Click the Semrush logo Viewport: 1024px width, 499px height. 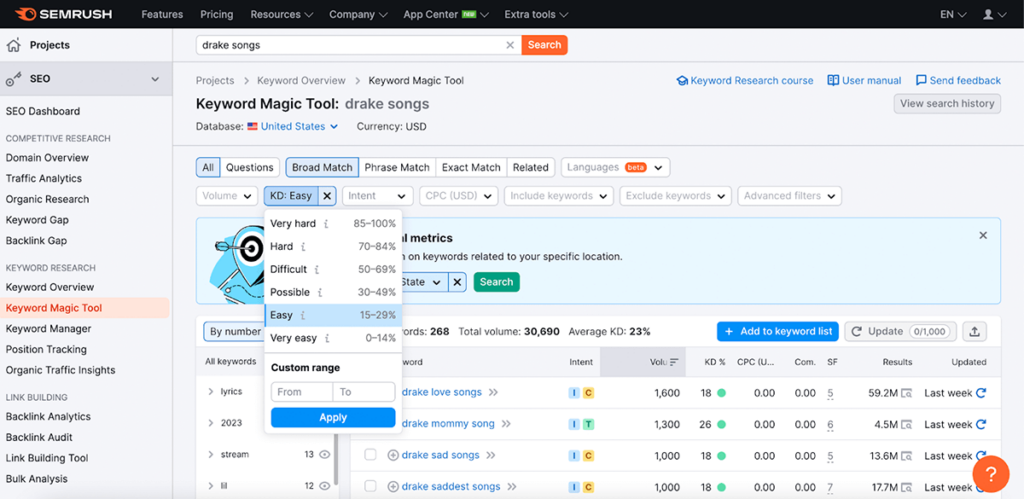point(63,14)
